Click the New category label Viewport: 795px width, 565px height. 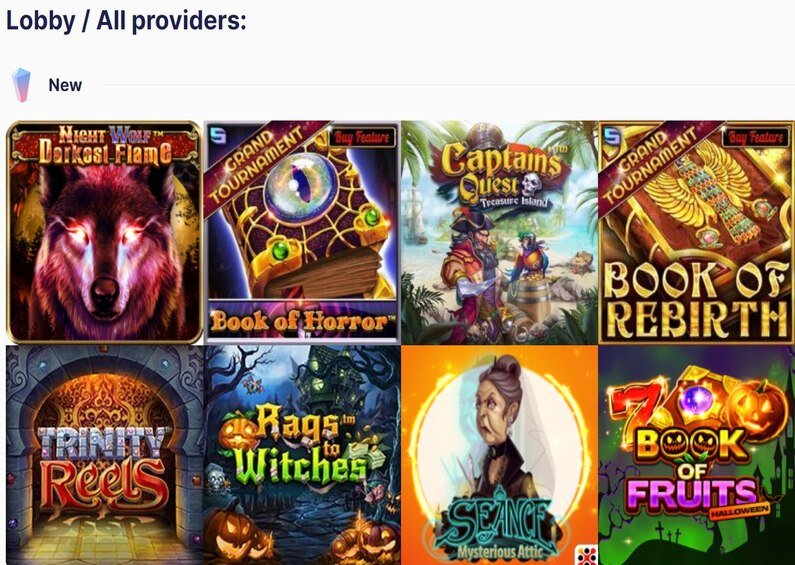(x=65, y=85)
